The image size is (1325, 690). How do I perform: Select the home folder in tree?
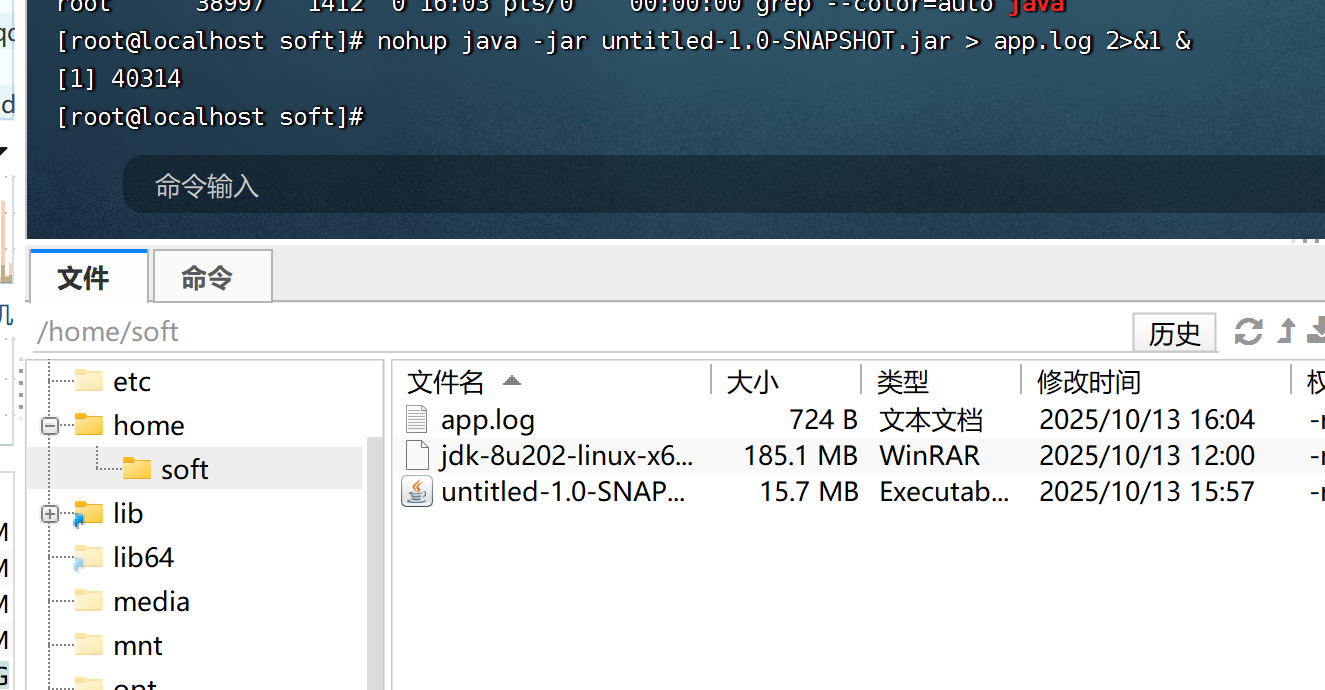coord(149,426)
